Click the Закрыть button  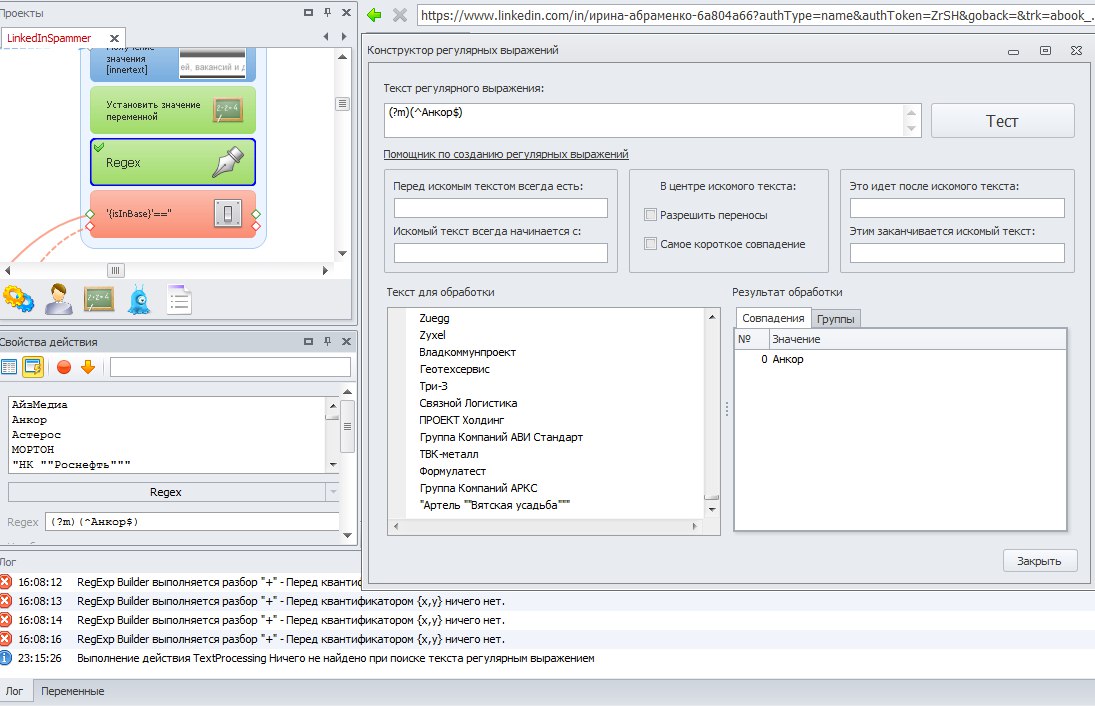pyautogui.click(x=1039, y=561)
